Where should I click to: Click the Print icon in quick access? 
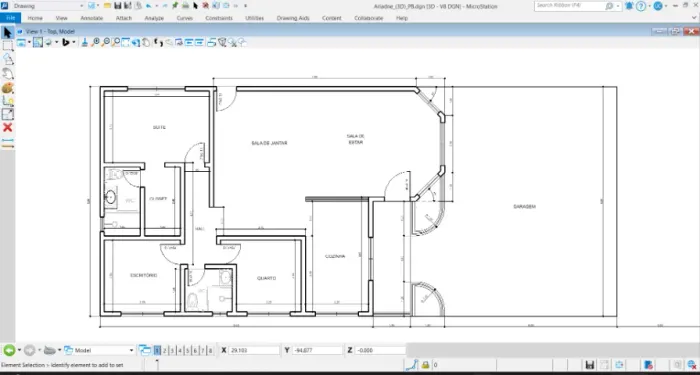click(185, 5)
